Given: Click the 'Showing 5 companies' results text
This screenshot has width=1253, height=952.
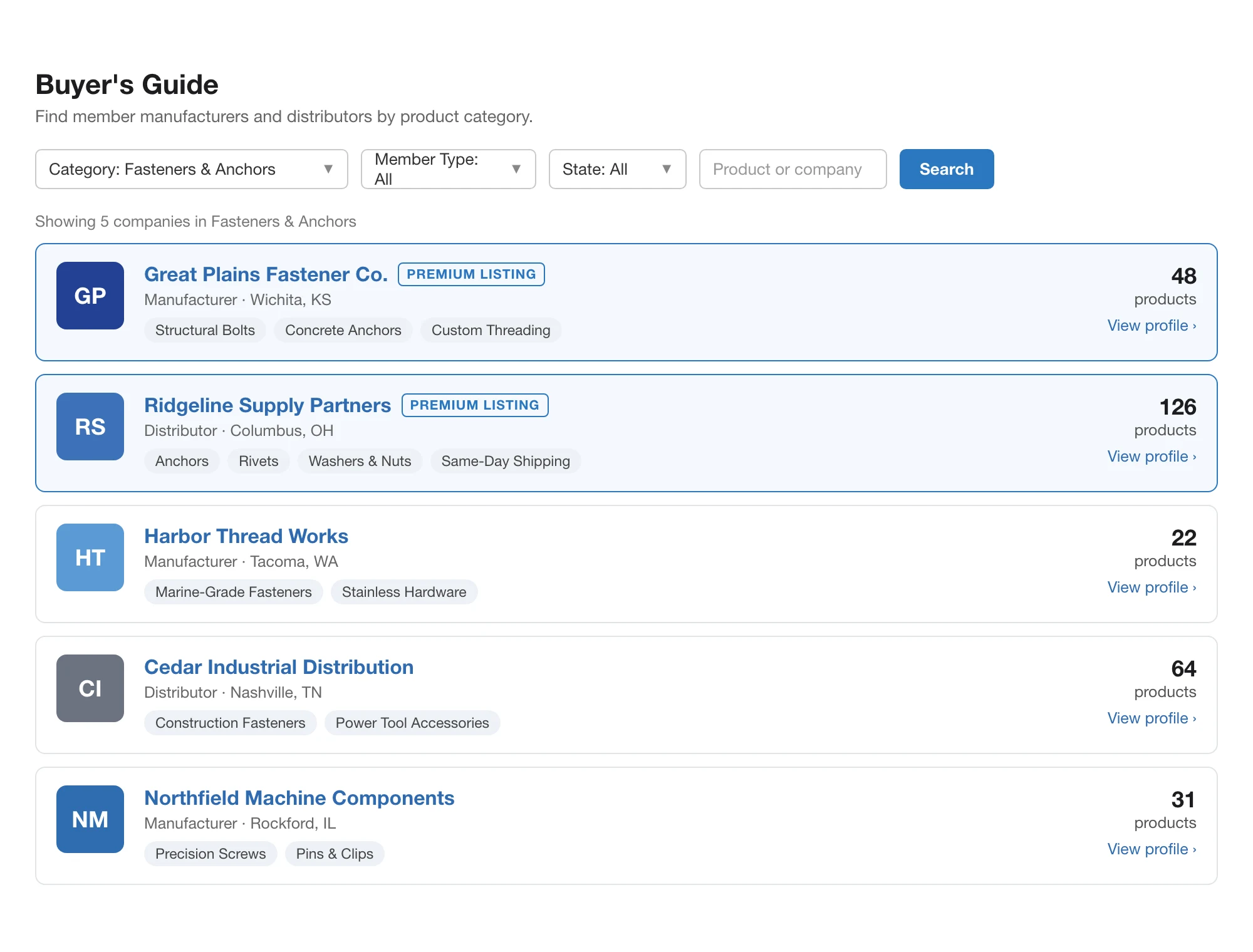Looking at the screenshot, I should pos(195,222).
